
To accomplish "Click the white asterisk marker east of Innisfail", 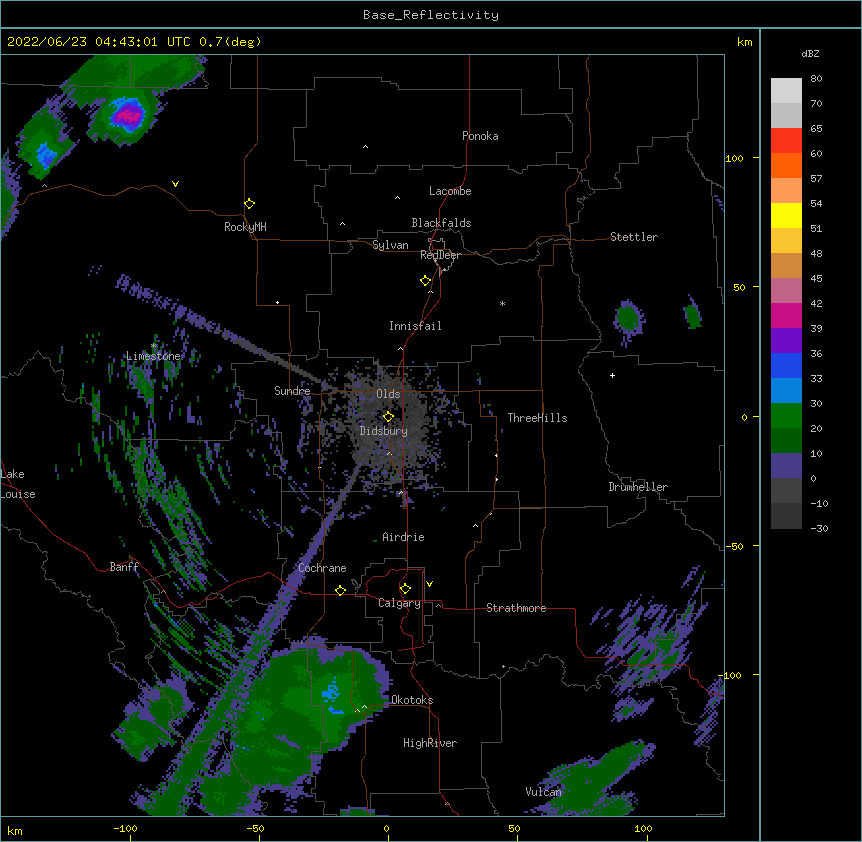I will coord(502,303).
